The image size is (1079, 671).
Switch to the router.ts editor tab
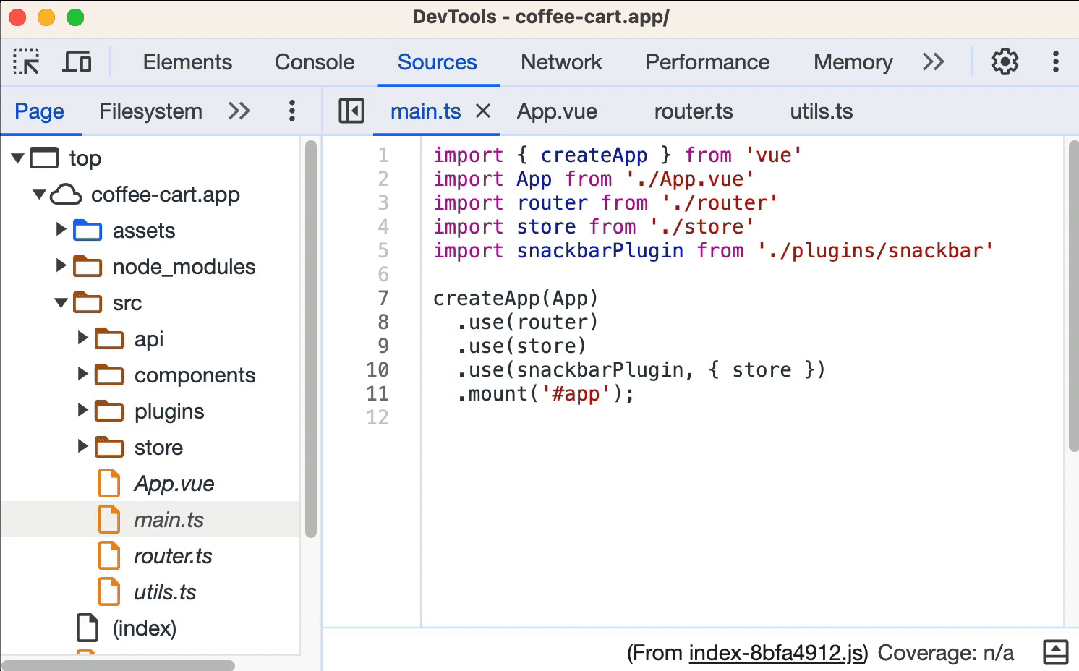[x=693, y=111]
